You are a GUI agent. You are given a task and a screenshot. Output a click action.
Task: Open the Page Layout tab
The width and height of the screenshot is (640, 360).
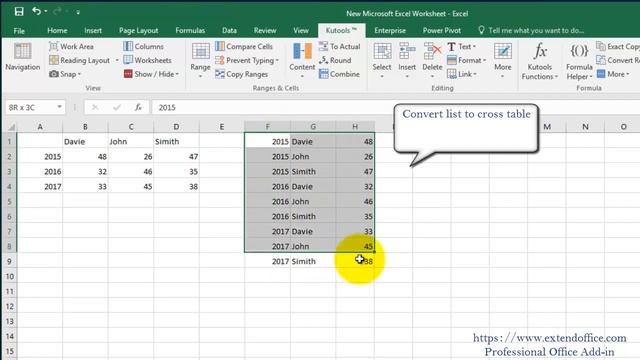click(138, 31)
